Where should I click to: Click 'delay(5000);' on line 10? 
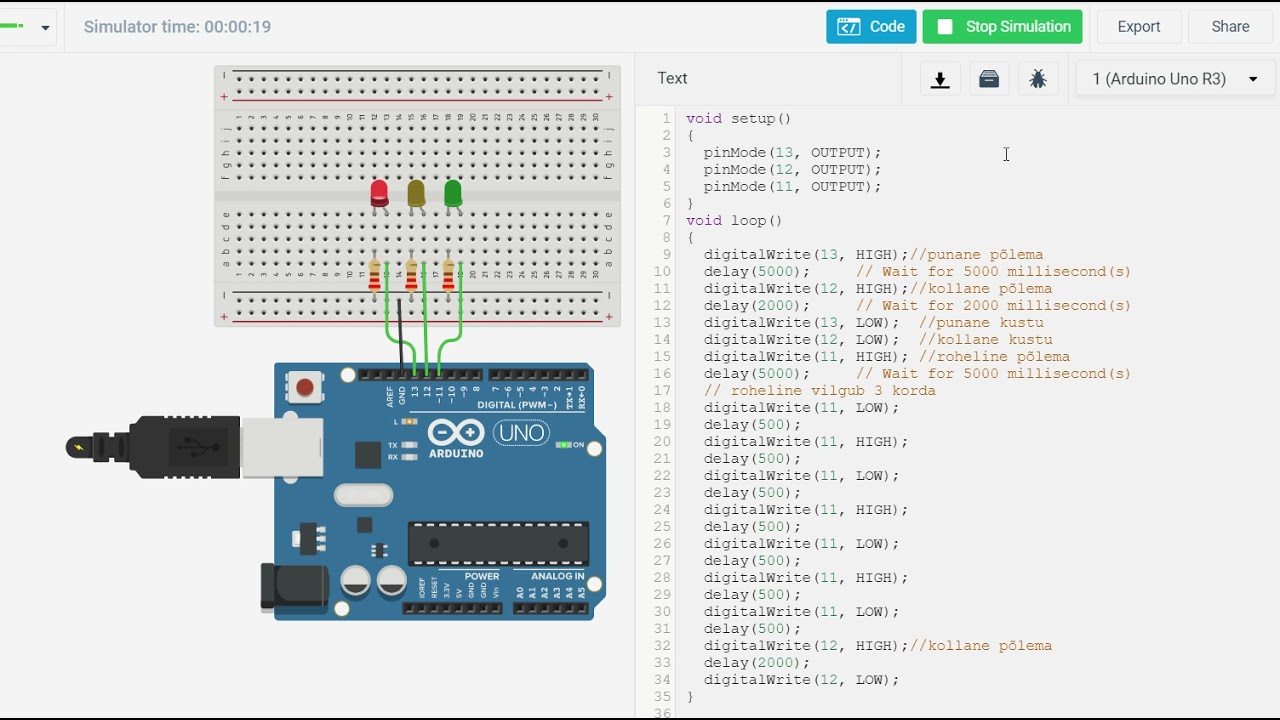tap(756, 271)
